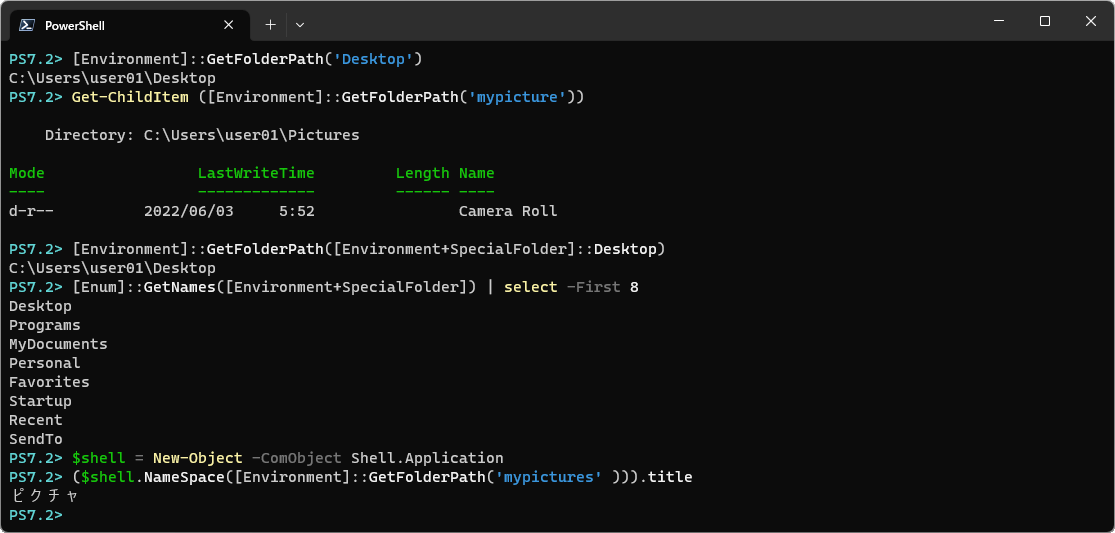Image resolution: width=1115 pixels, height=533 pixels.
Task: Click the ピクチャ output text
Action: tap(43, 496)
